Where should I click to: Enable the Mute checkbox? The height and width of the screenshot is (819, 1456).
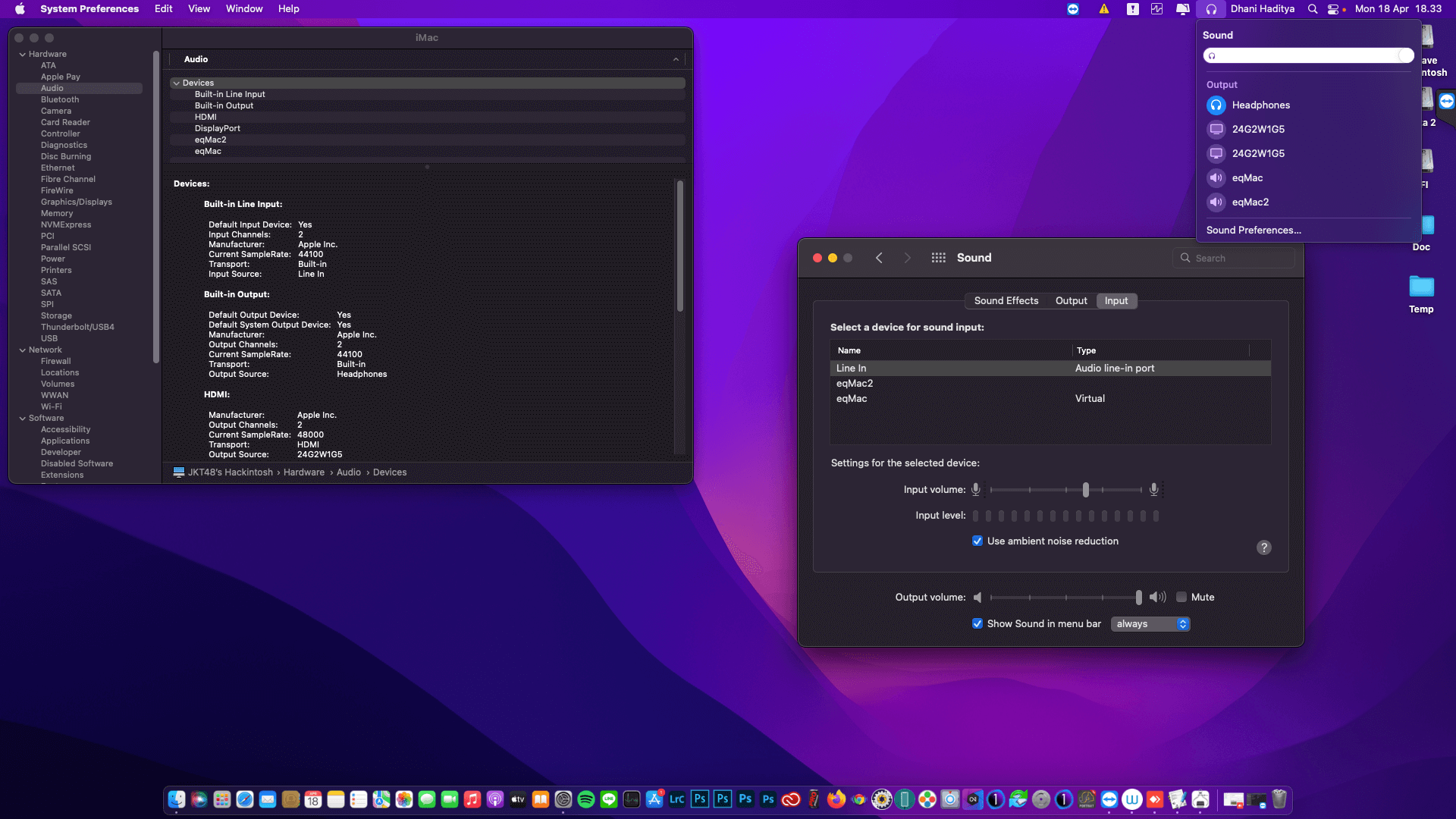[1181, 597]
